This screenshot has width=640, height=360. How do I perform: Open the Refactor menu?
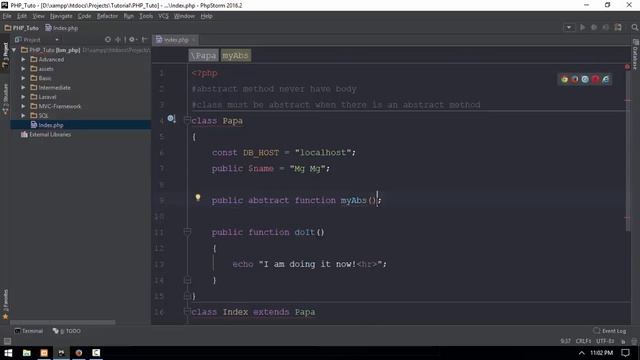pyautogui.click(x=107, y=16)
